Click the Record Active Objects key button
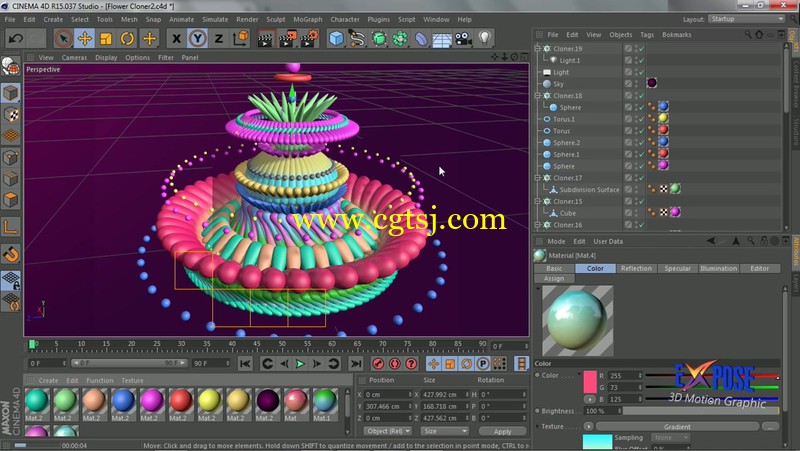Screen dimensions: 800x451 [x=434, y=364]
